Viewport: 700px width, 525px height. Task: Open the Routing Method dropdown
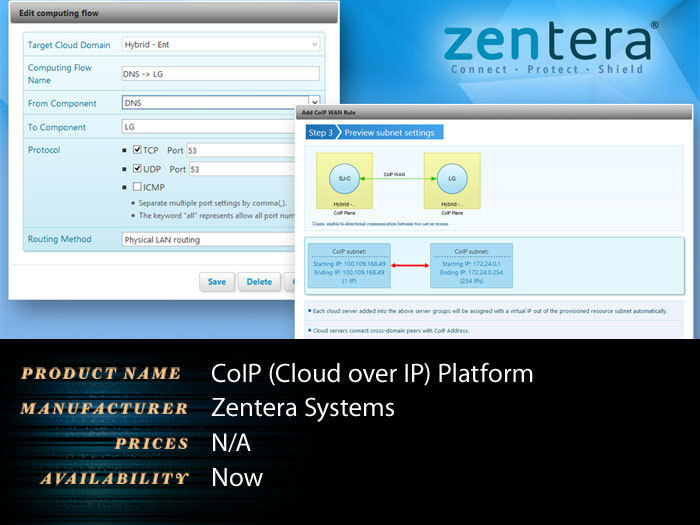point(208,240)
